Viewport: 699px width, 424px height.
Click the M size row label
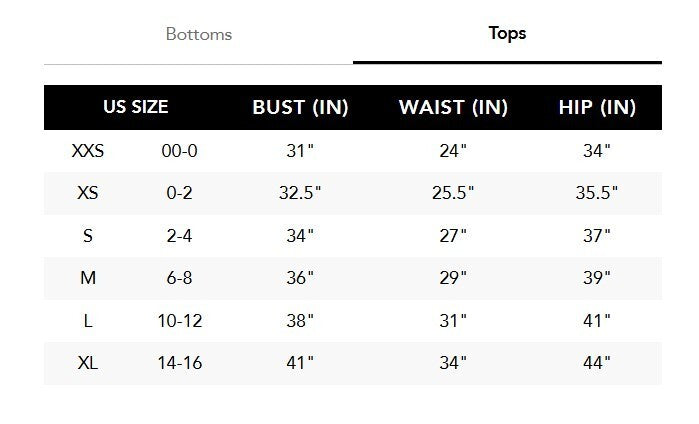[x=88, y=278]
